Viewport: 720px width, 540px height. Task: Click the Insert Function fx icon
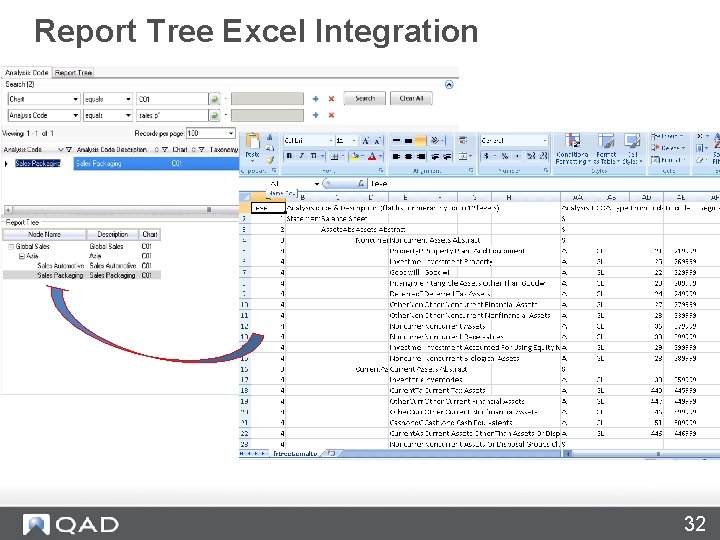tap(361, 184)
